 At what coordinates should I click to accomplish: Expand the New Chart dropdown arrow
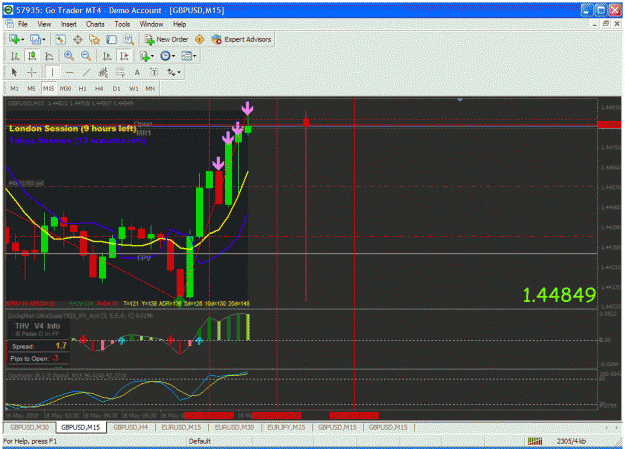(x=23, y=39)
